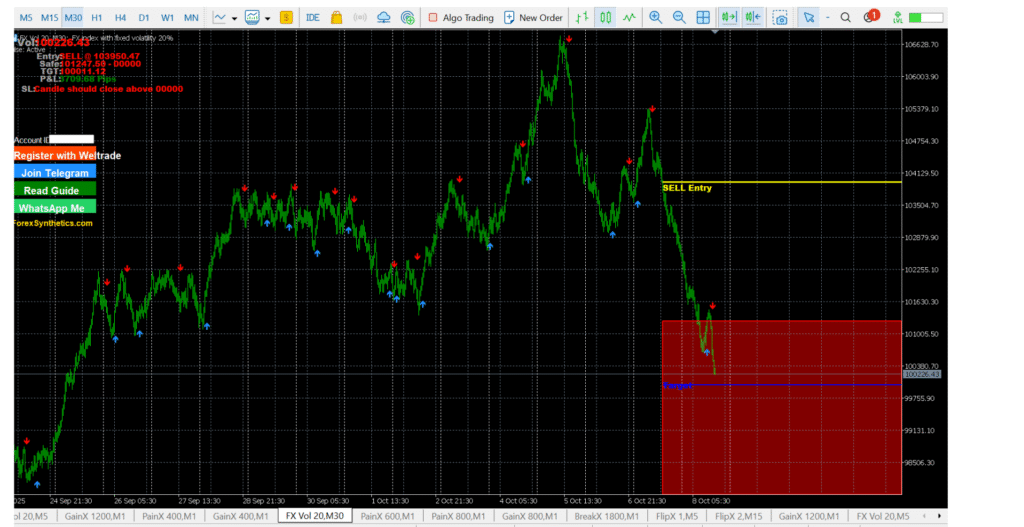Open the indicators list dropdown arrow

pos(268,17)
